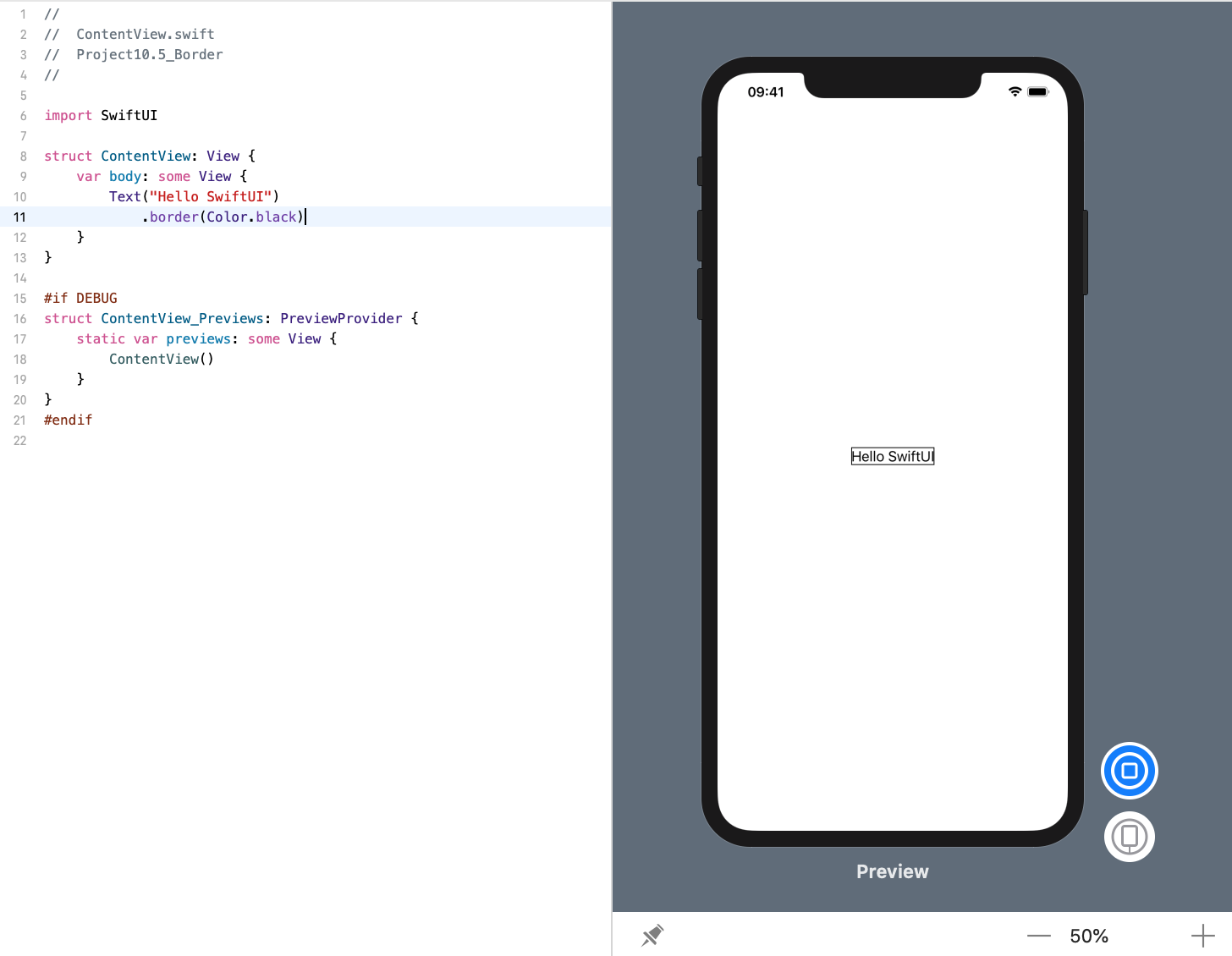This screenshot has width=1232, height=956.
Task: Click line number 11 in the gutter
Action: [19, 217]
